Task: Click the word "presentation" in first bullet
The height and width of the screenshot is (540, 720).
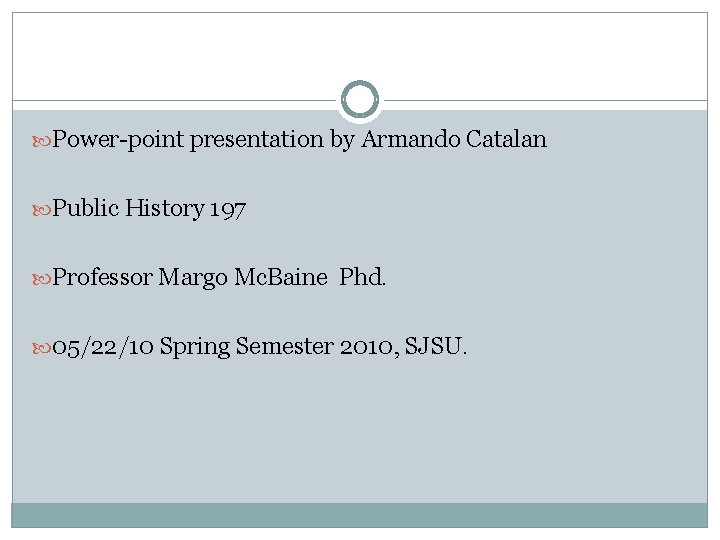Action: tap(257, 139)
